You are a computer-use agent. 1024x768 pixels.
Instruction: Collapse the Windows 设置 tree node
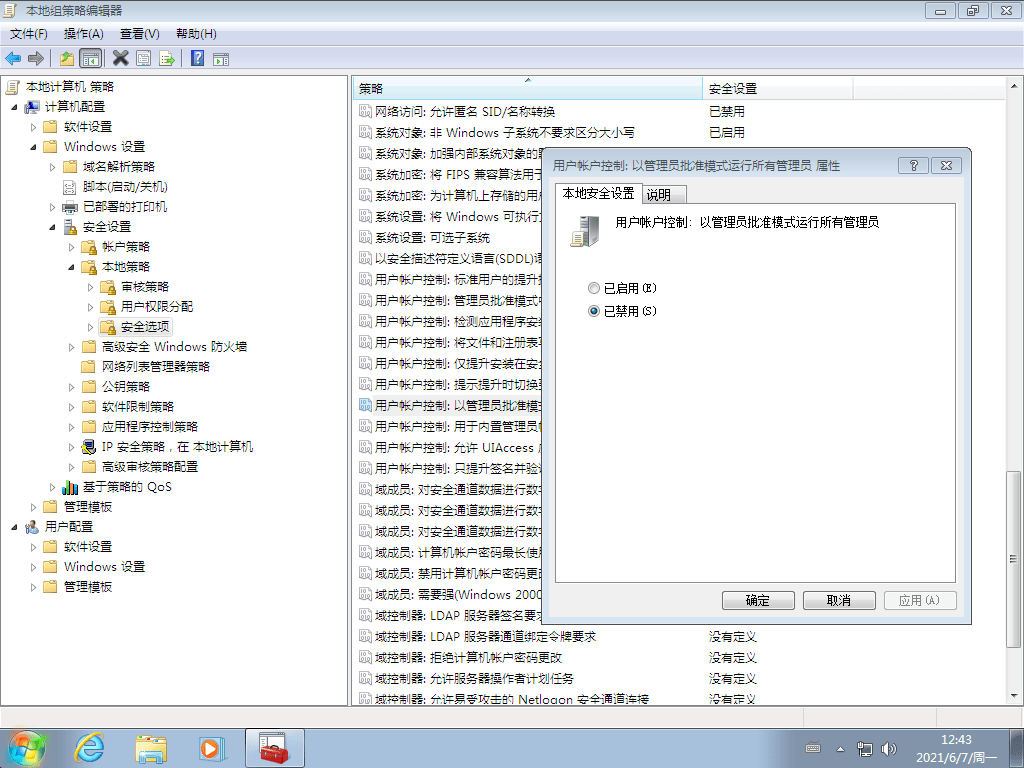tap(33, 146)
